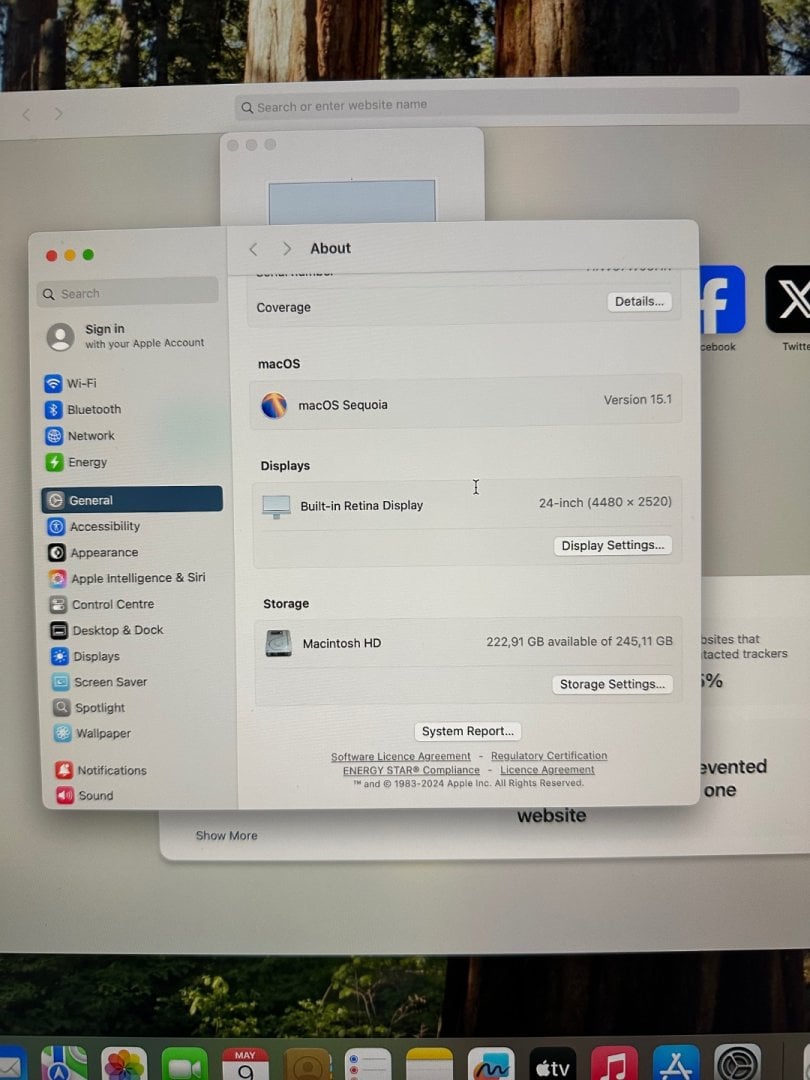The image size is (810, 1080).
Task: Click the Macintosh HD drive icon
Action: pyautogui.click(x=278, y=643)
